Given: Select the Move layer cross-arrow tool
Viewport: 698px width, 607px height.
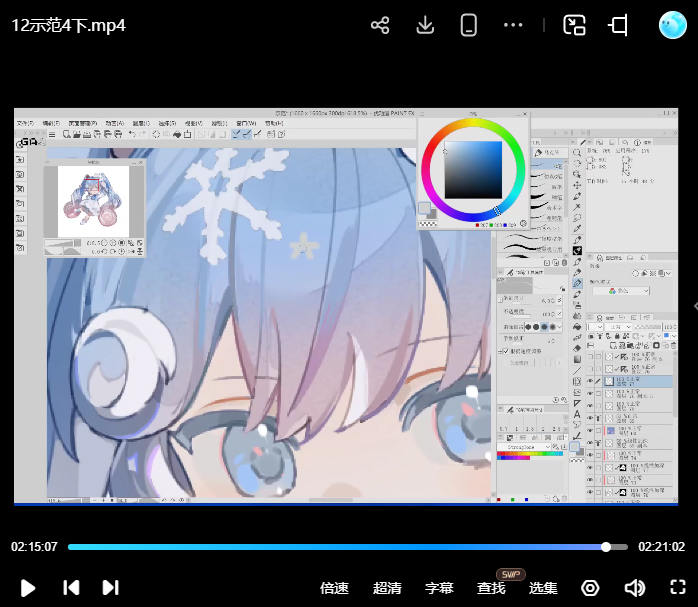Looking at the screenshot, I should click(577, 185).
